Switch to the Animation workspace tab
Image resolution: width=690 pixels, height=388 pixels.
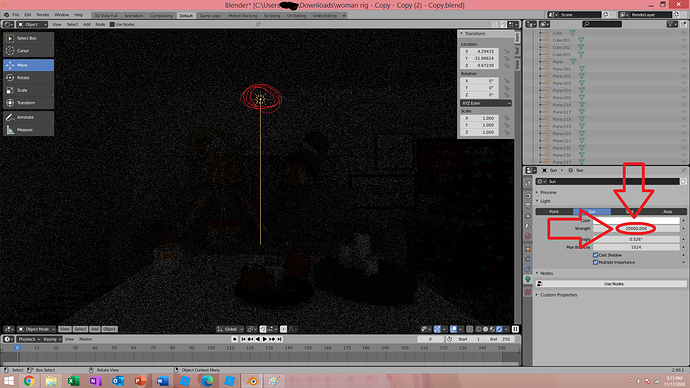(134, 15)
